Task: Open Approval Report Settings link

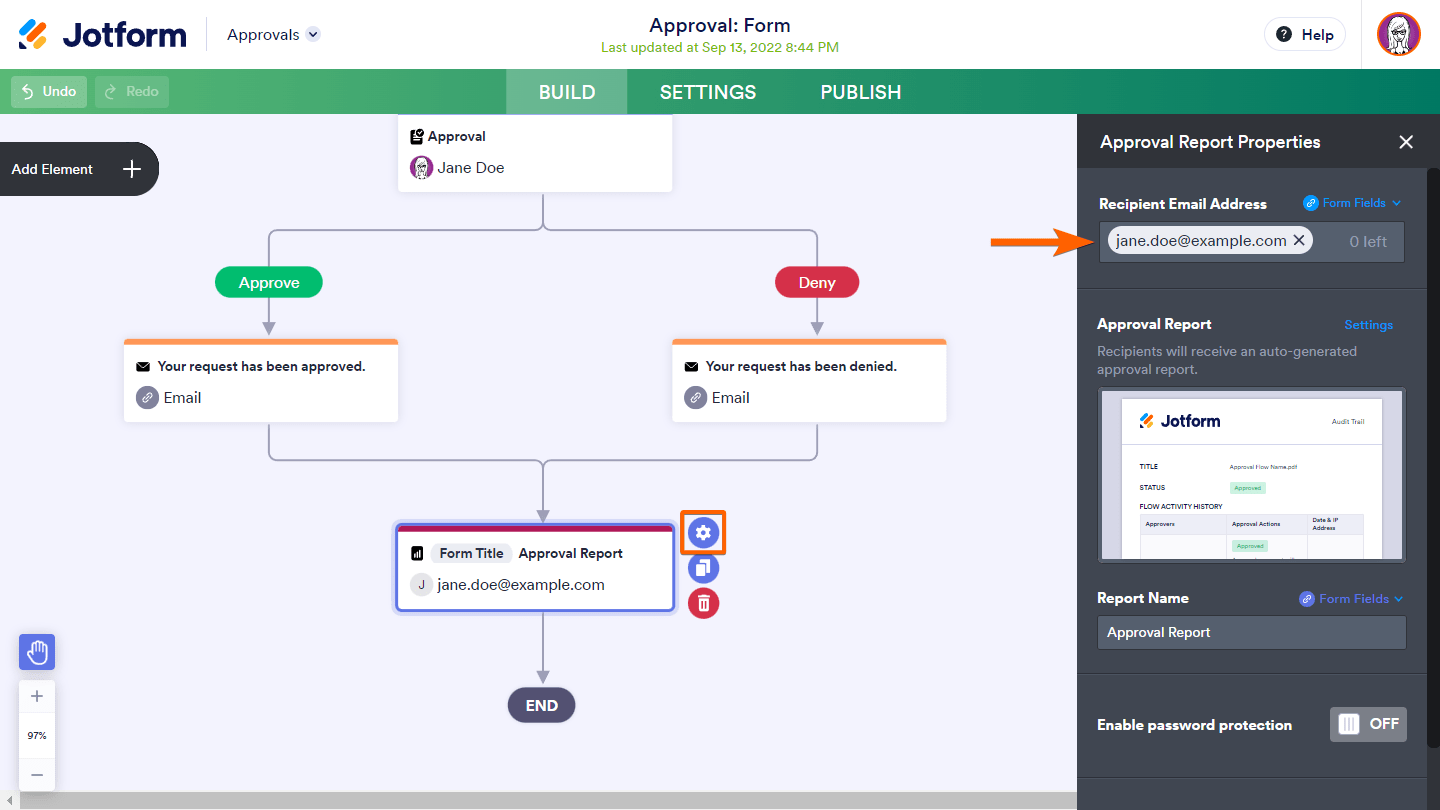Action: click(x=1368, y=325)
